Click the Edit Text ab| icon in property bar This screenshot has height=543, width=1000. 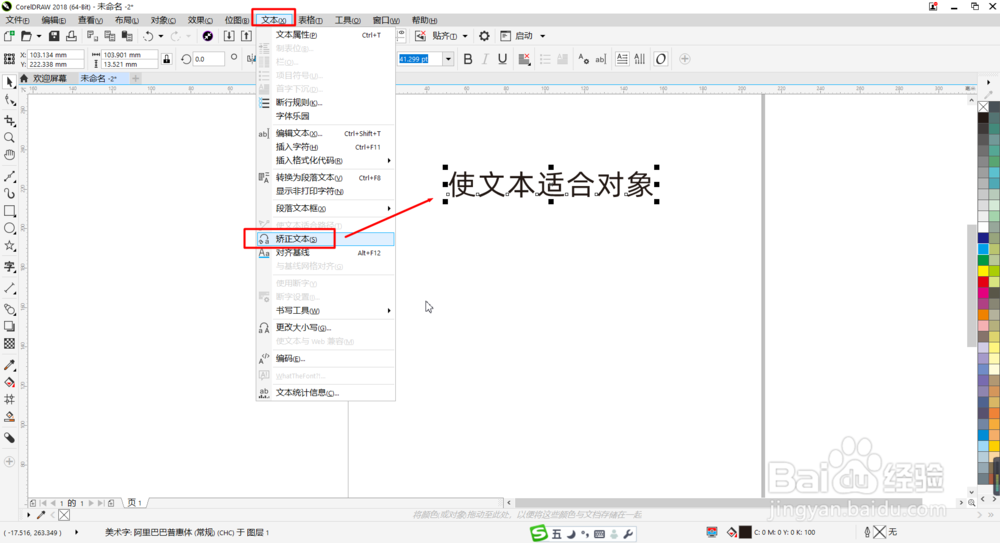[x=601, y=59]
